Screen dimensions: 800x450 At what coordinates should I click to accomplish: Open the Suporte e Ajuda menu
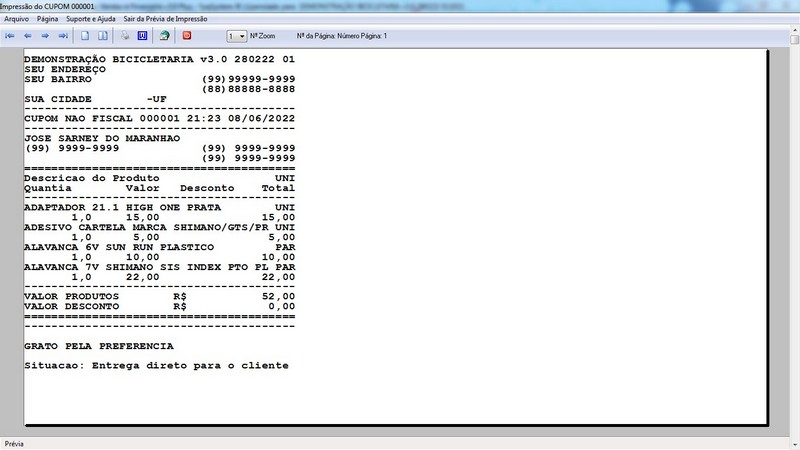click(91, 19)
